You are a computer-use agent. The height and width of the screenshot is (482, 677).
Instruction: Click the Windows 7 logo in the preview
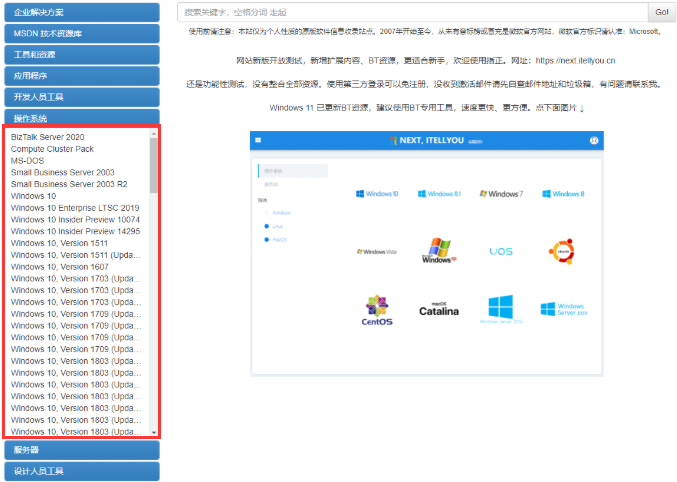tap(500, 193)
